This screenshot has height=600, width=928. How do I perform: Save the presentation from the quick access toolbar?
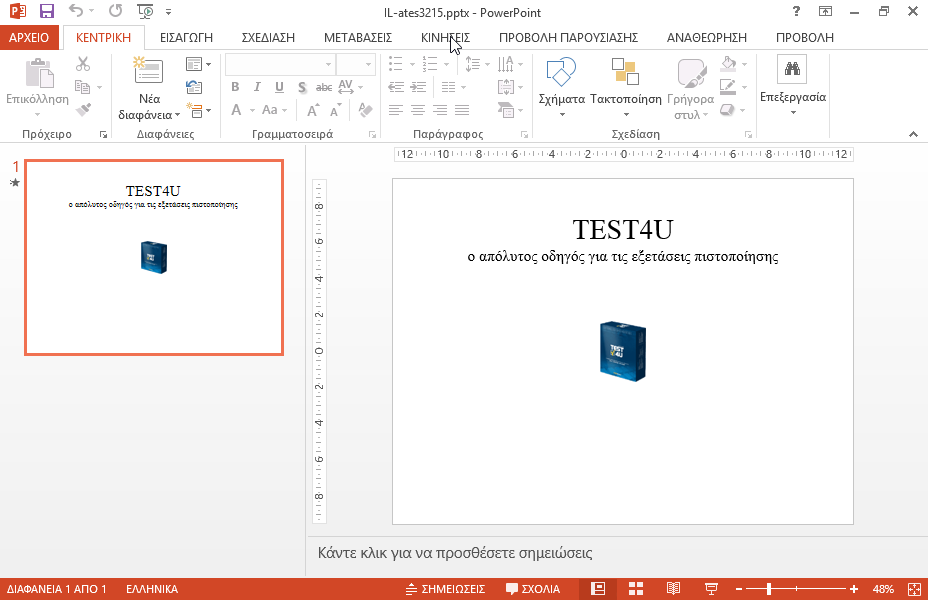click(46, 11)
